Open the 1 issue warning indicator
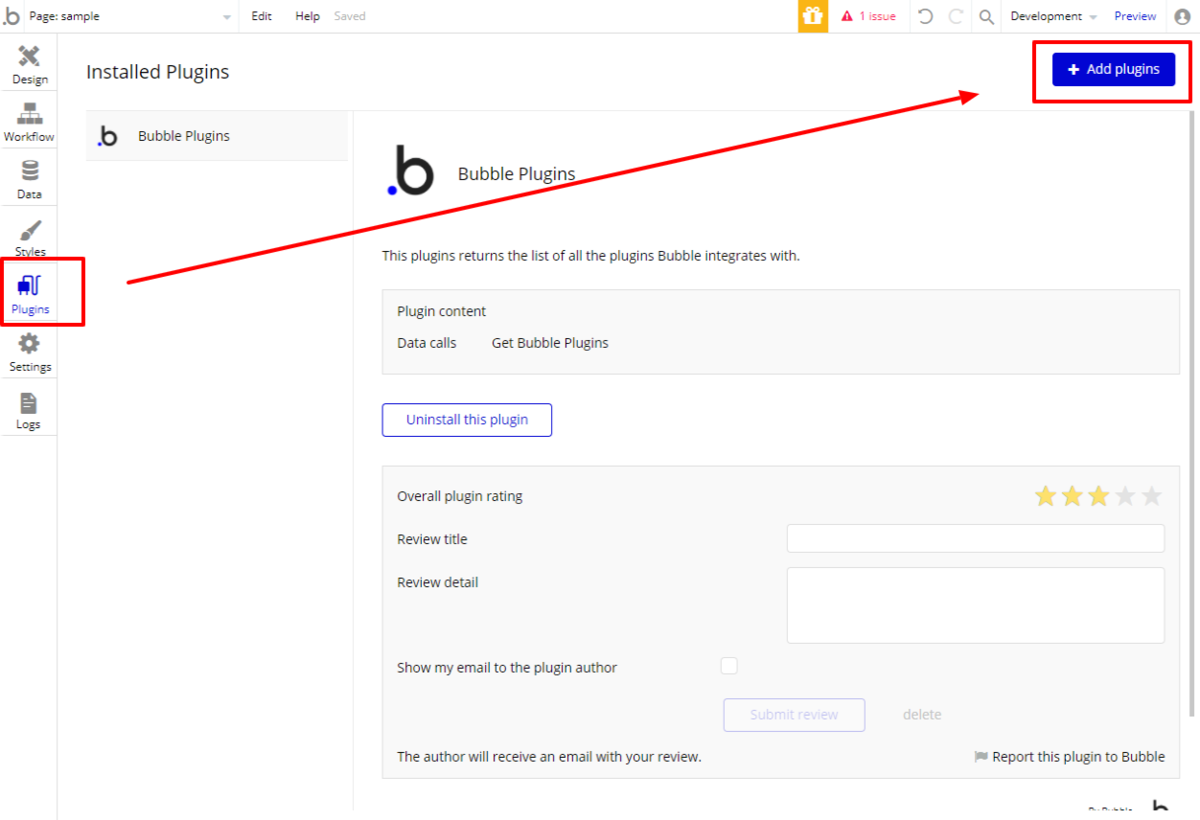This screenshot has height=820, width=1200. click(x=868, y=16)
